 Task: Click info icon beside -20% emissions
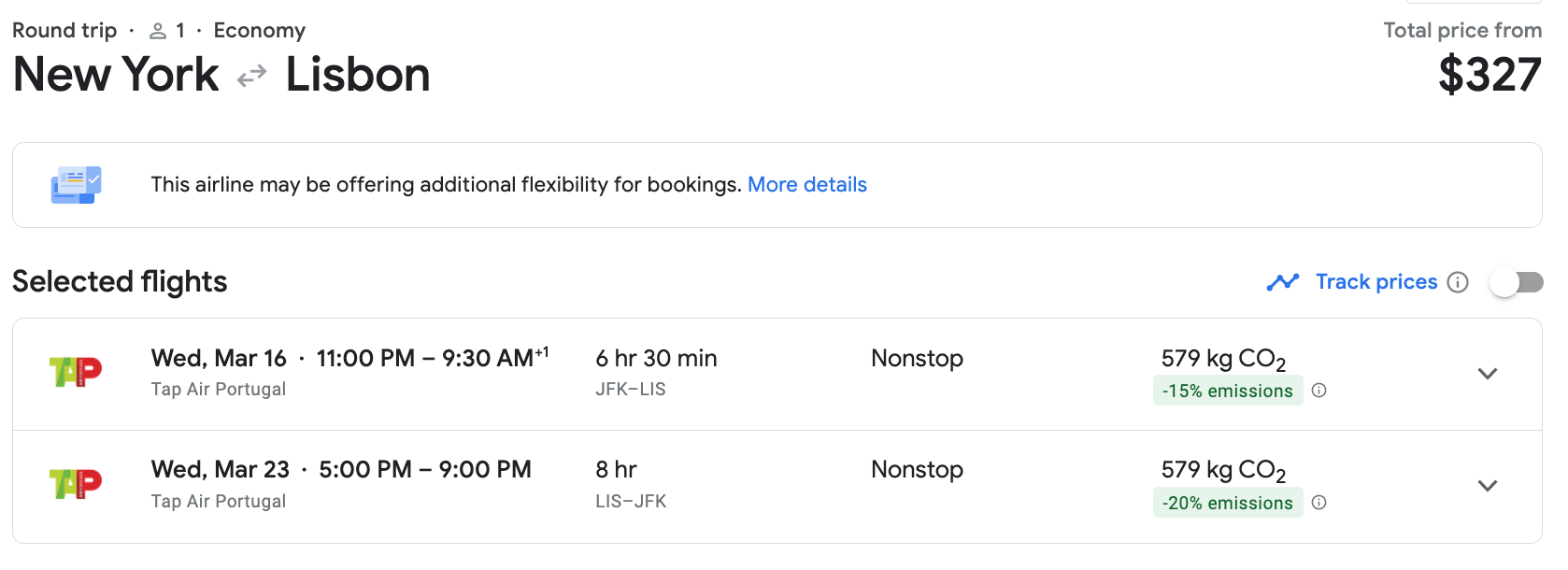pyautogui.click(x=1319, y=503)
